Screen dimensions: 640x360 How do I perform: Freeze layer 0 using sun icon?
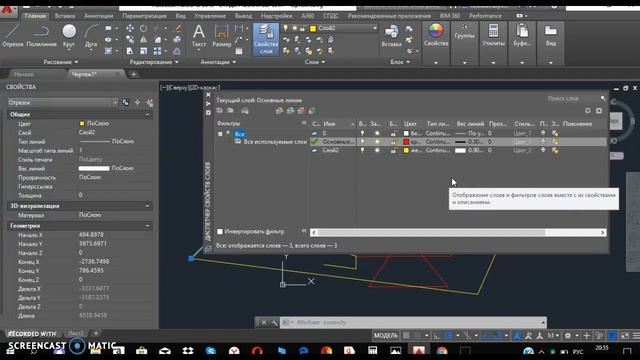(377, 133)
